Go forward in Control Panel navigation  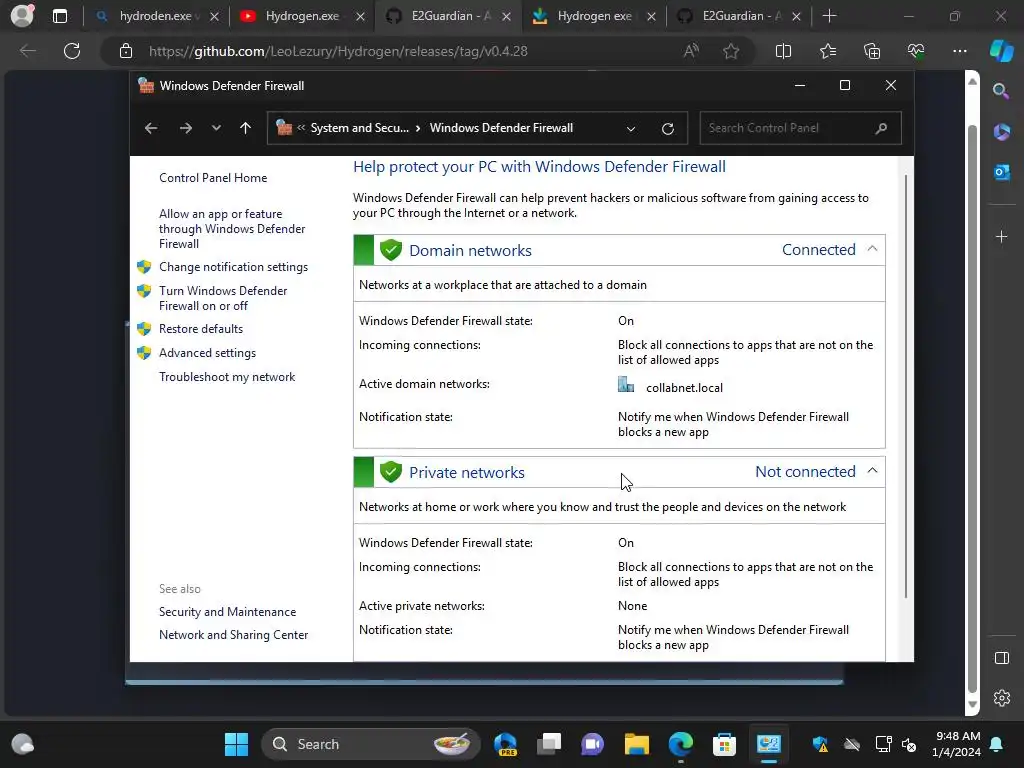tap(185, 128)
